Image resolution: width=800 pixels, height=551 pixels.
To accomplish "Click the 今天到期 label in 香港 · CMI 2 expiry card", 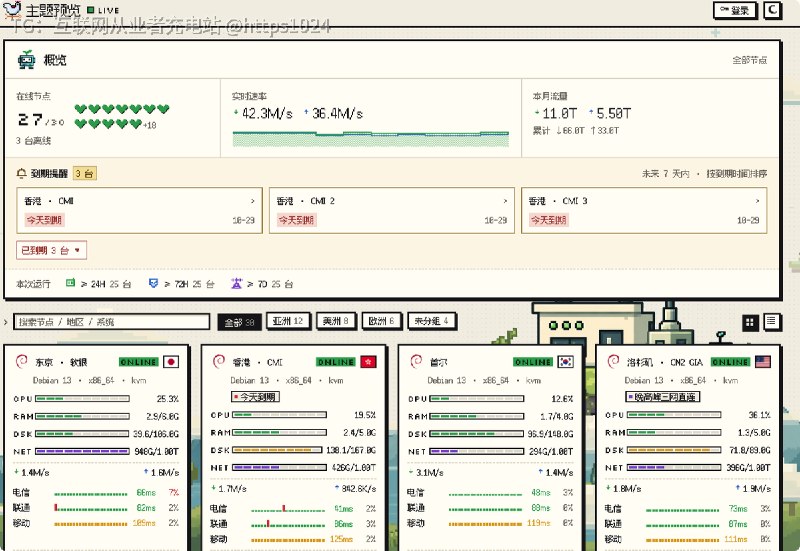I will [296, 220].
